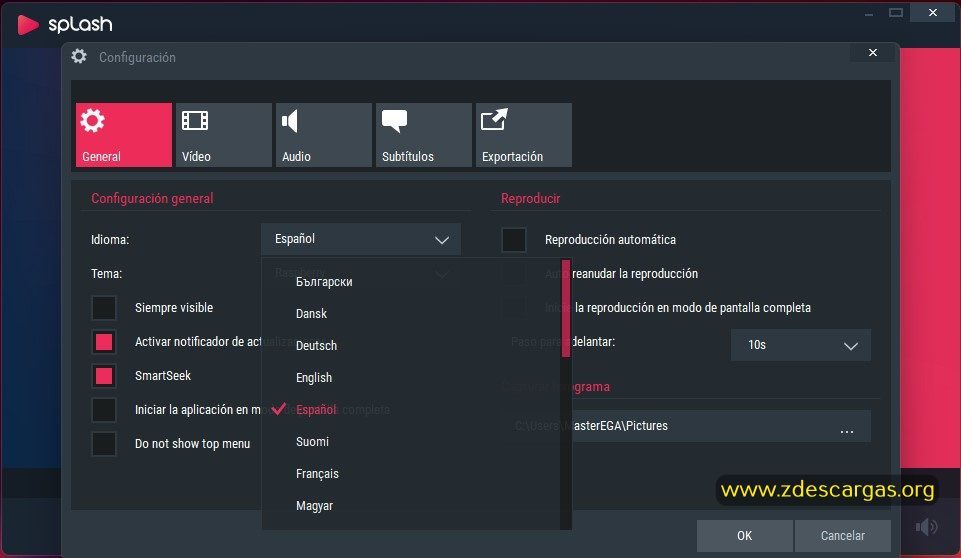Viewport: 961px width, 558px height.
Task: Open the General settings tab
Action: (124, 135)
